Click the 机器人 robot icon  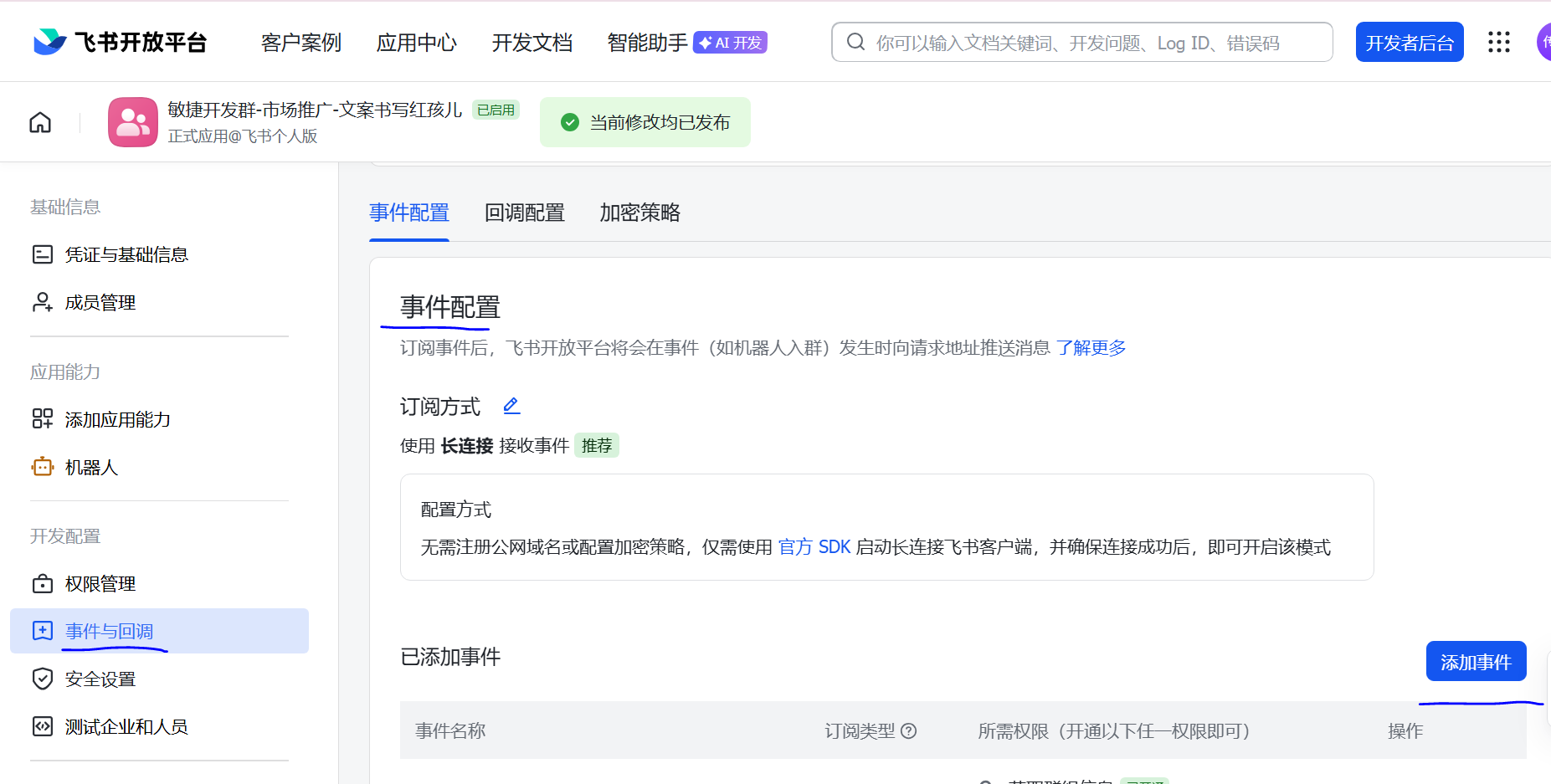pyautogui.click(x=43, y=467)
